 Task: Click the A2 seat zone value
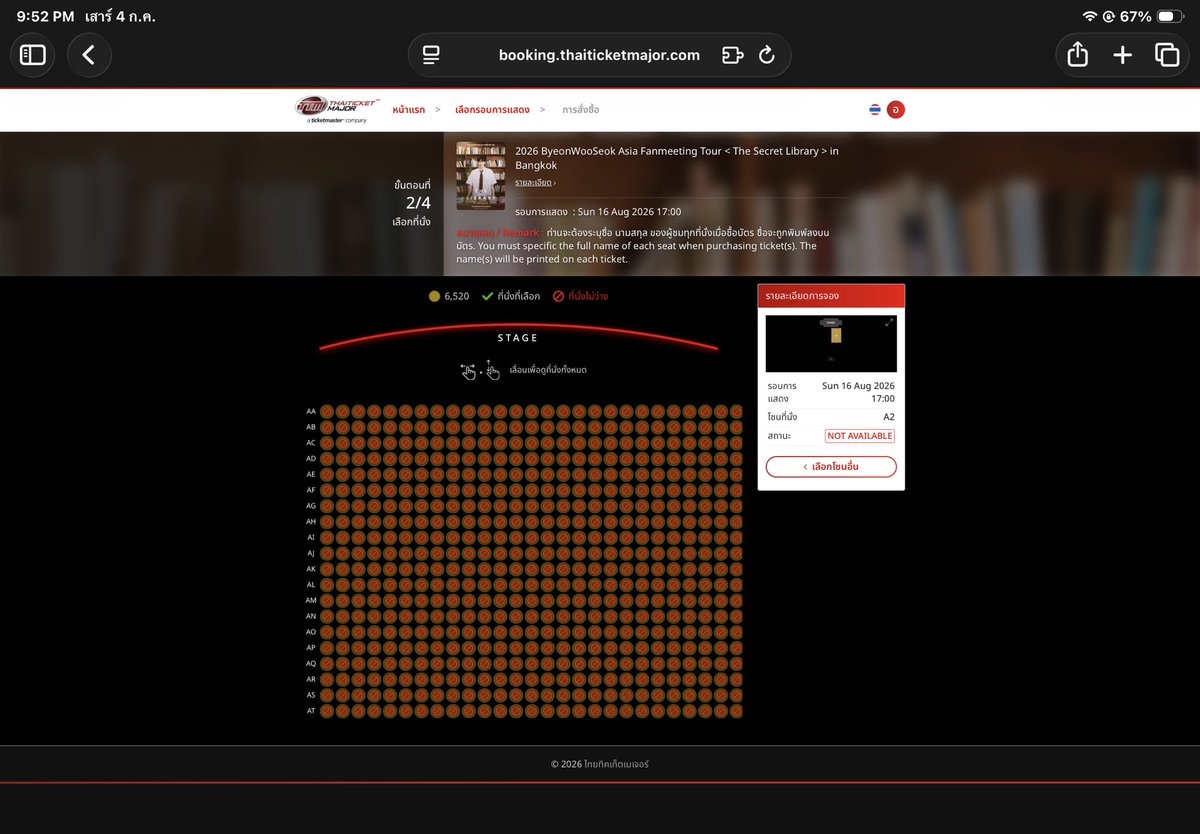888,417
